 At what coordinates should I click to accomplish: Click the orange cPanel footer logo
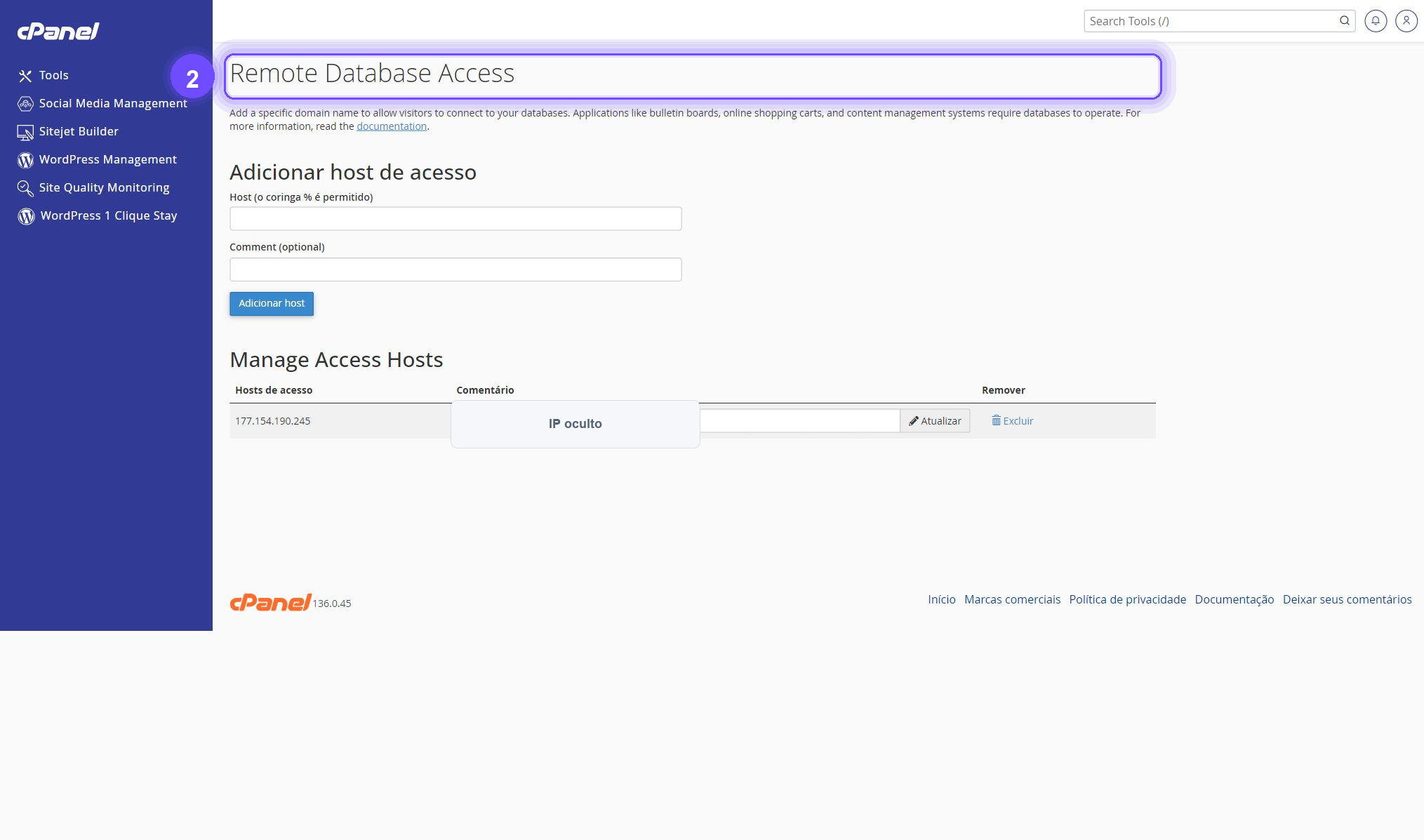tap(270, 602)
